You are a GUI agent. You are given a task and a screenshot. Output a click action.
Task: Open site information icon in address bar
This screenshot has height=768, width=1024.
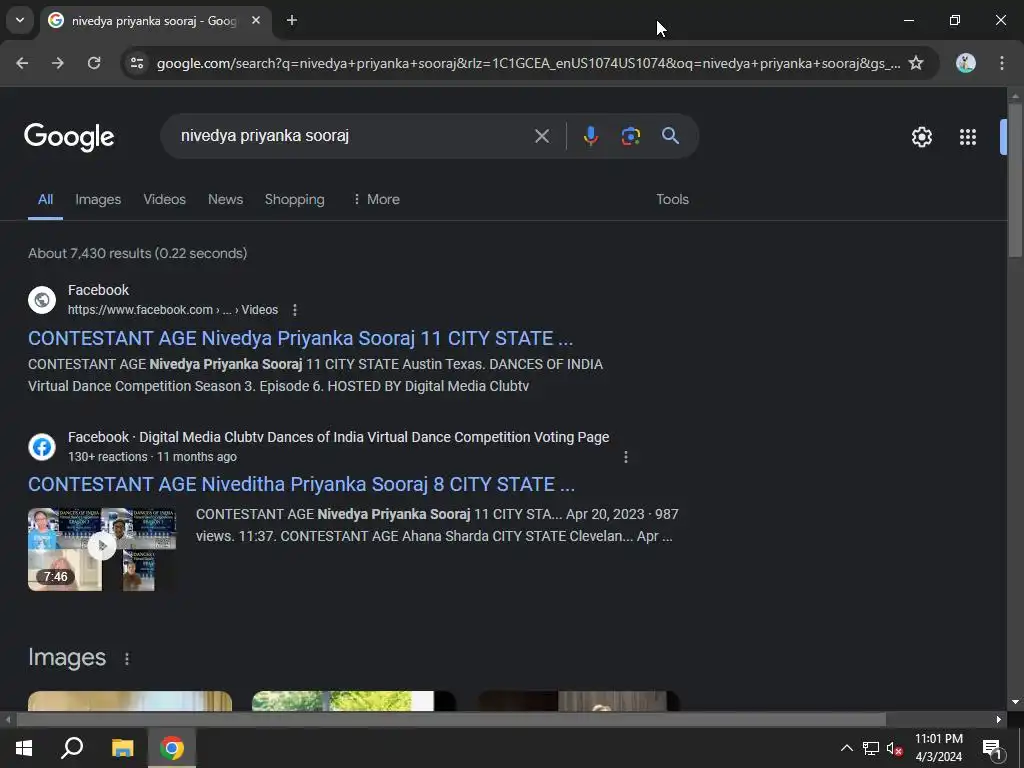(x=137, y=63)
